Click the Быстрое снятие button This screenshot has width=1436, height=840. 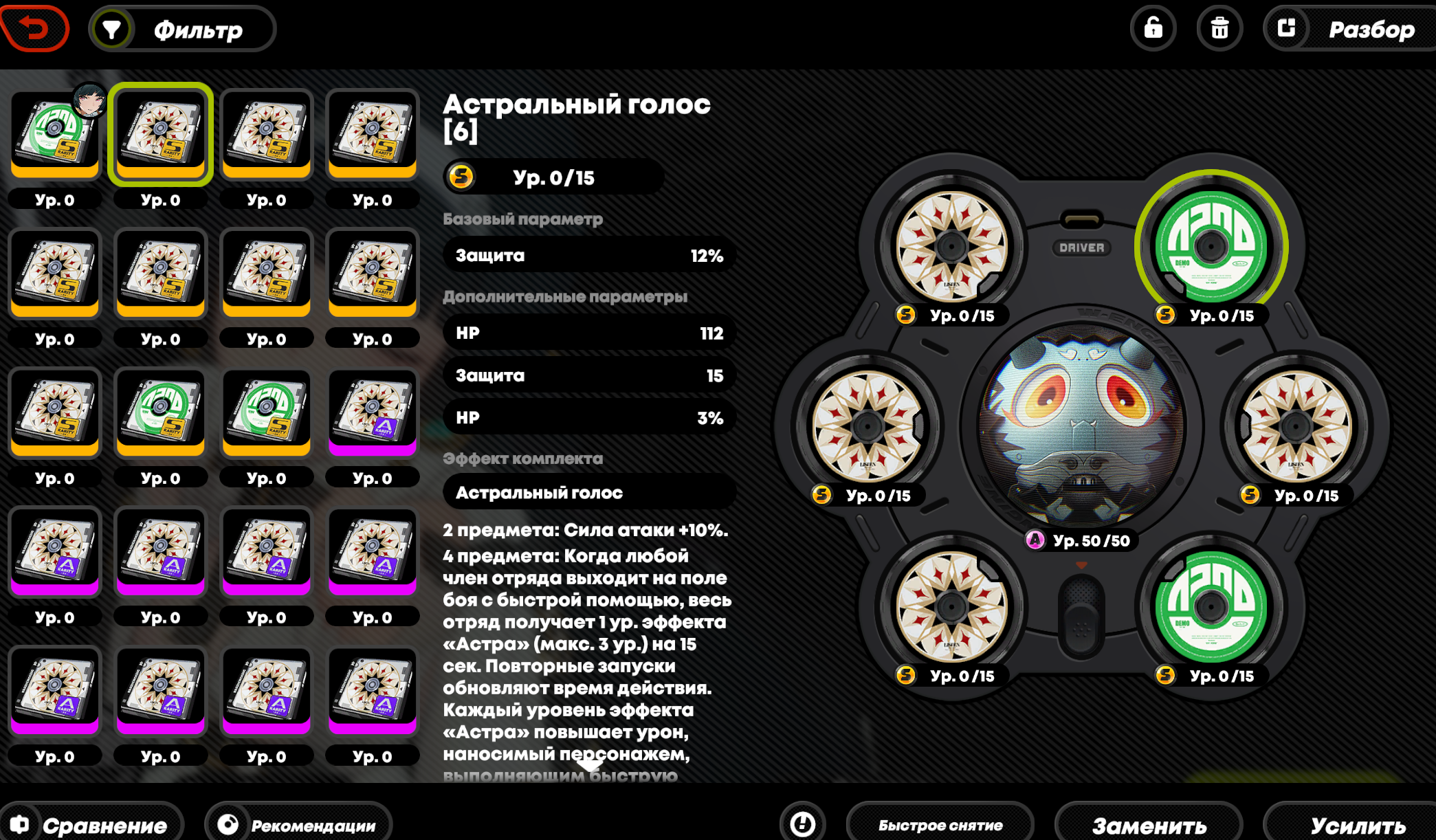pyautogui.click(x=940, y=824)
